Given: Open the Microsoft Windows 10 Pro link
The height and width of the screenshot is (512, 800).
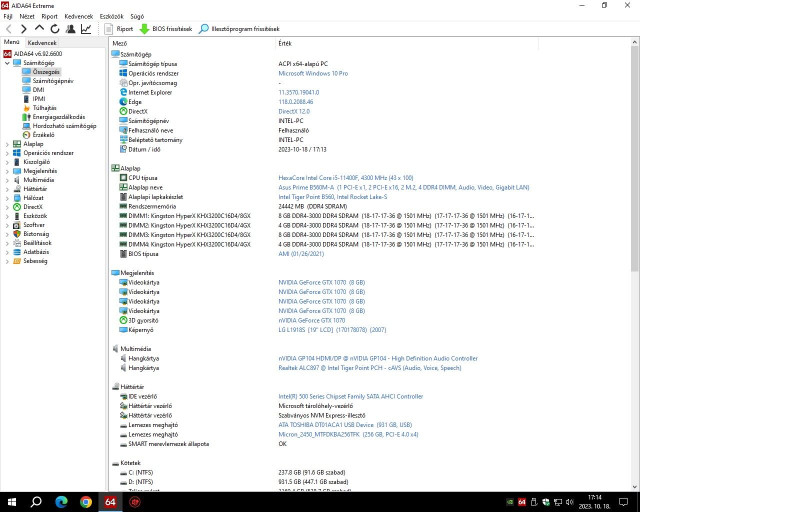Looking at the screenshot, I should pyautogui.click(x=313, y=73).
